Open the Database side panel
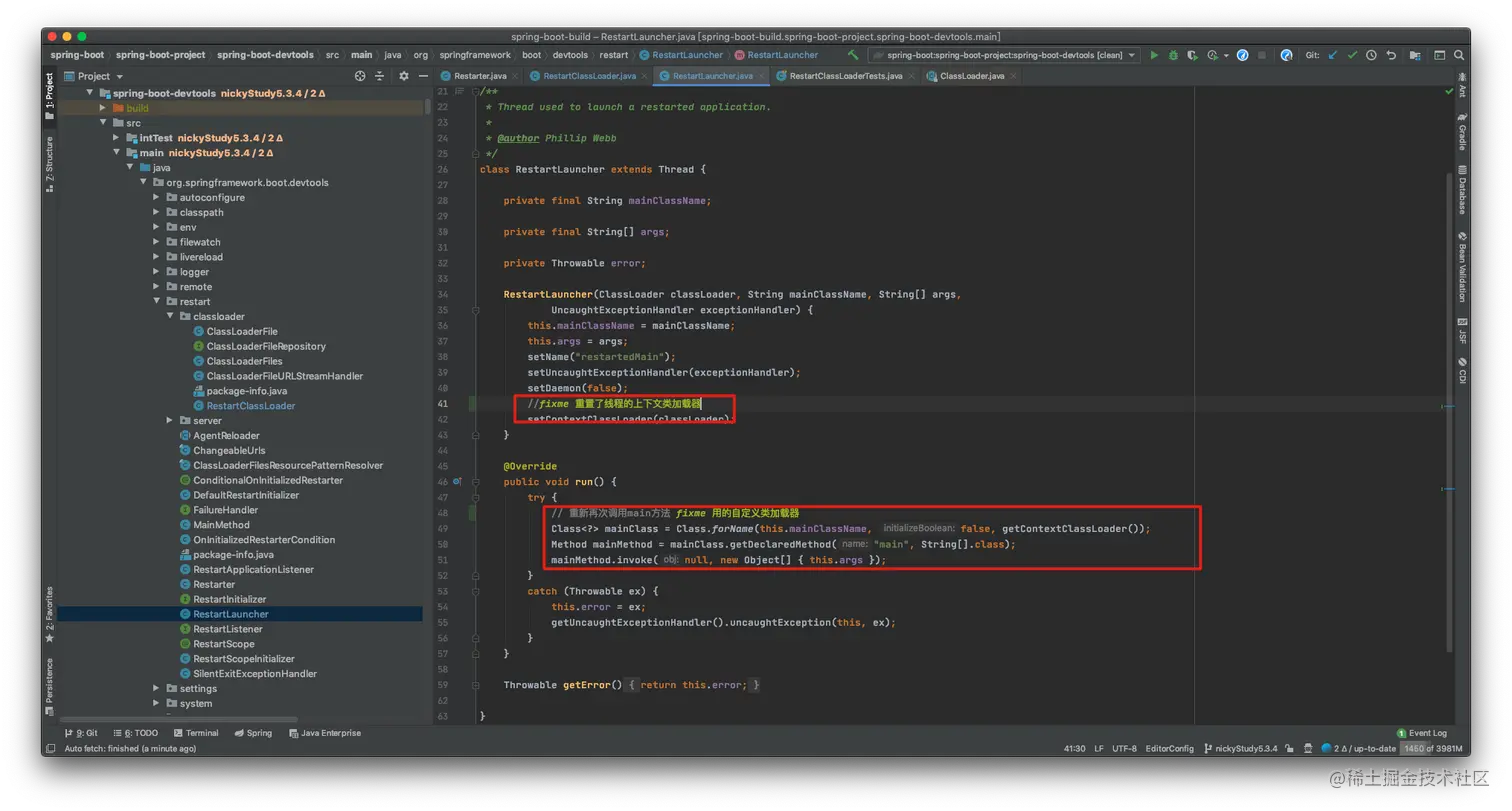This screenshot has width=1512, height=811. click(x=1462, y=190)
